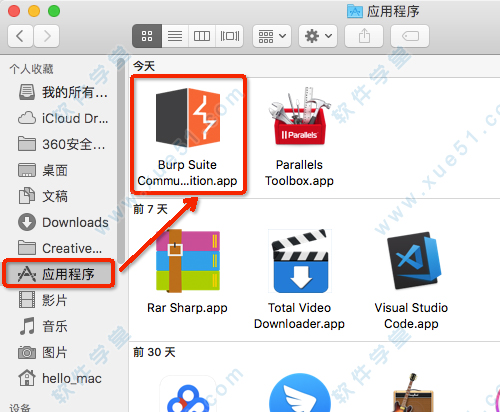The image size is (500, 412).
Task: Switch to icon grid view
Action: (x=147, y=36)
